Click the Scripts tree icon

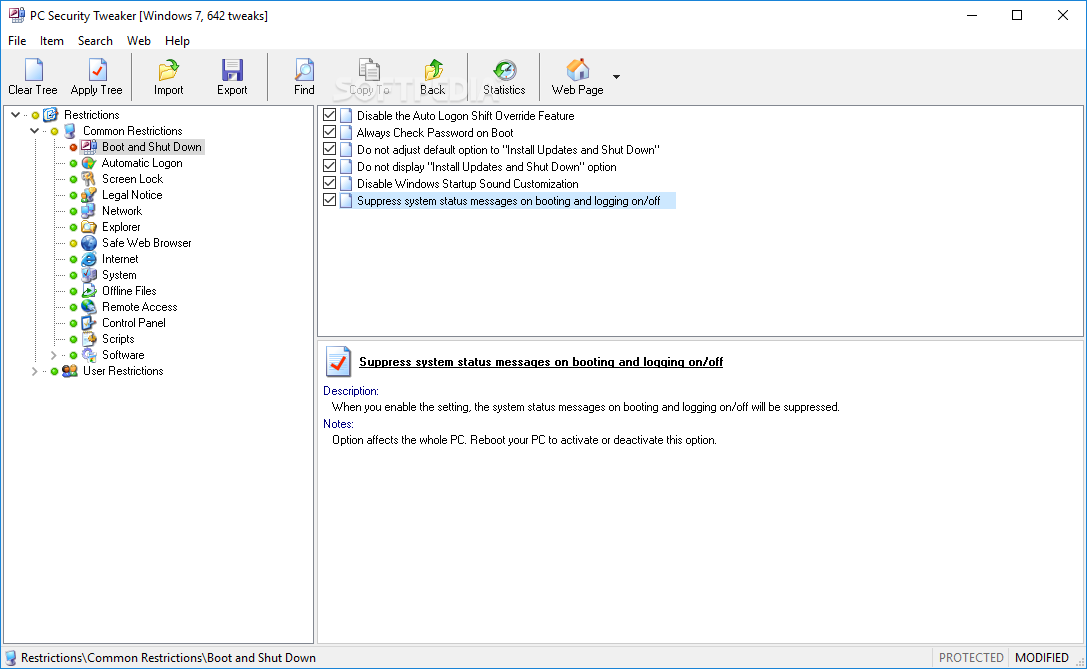(88, 339)
